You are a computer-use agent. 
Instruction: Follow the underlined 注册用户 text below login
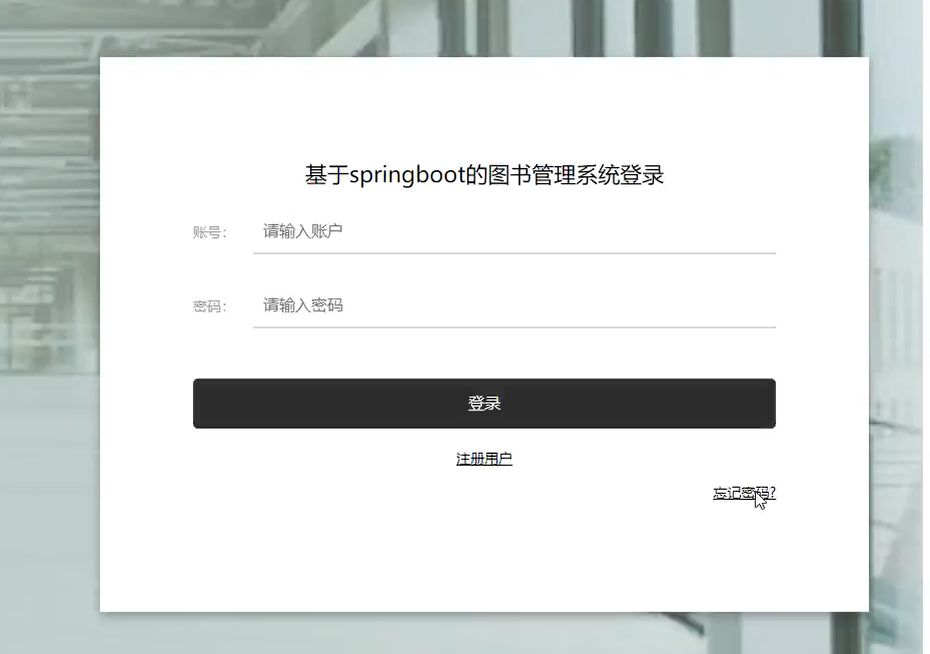pyautogui.click(x=484, y=459)
